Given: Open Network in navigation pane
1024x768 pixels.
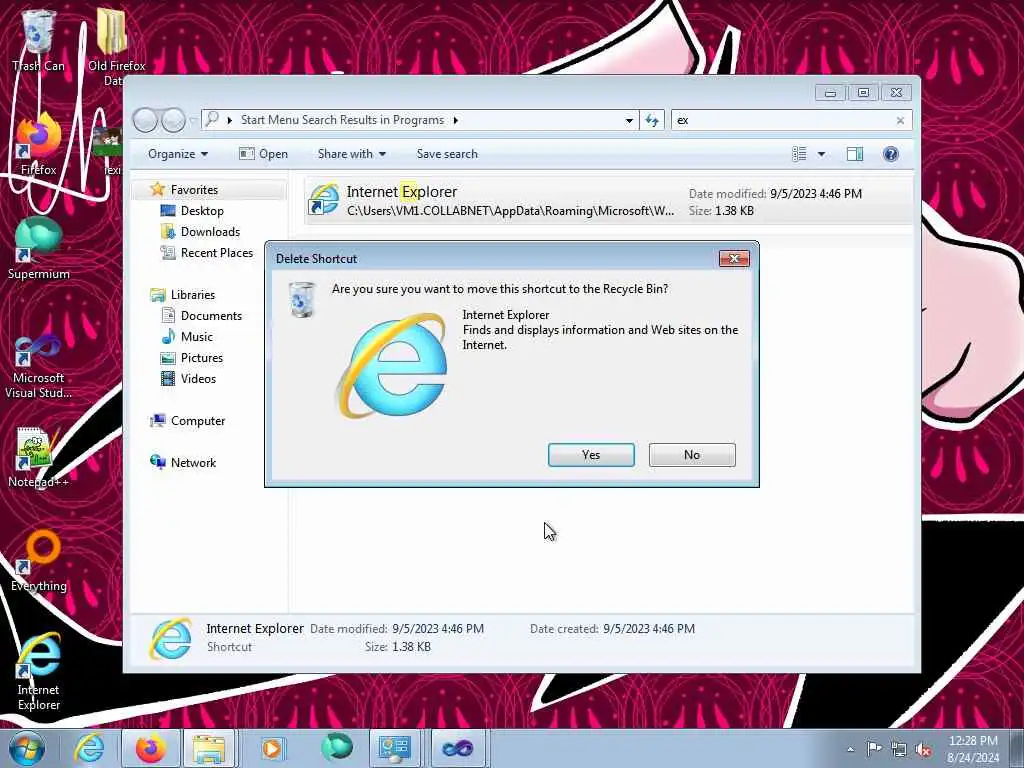Looking at the screenshot, I should pos(193,463).
